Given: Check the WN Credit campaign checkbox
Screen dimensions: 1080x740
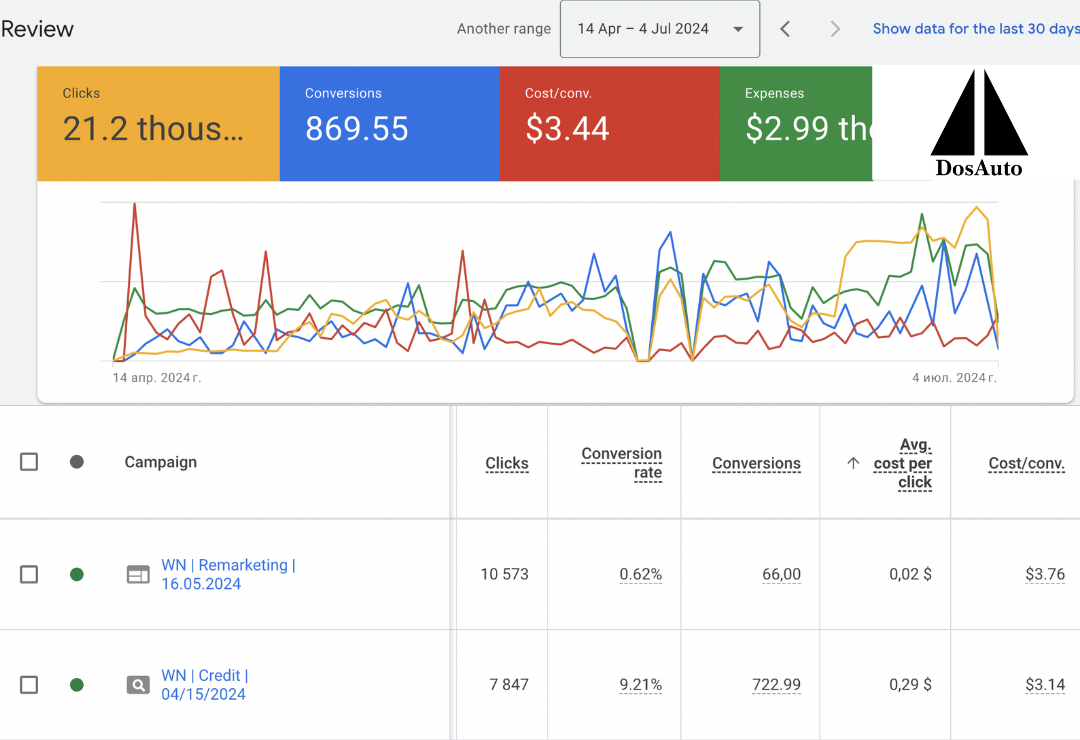Looking at the screenshot, I should click(29, 685).
